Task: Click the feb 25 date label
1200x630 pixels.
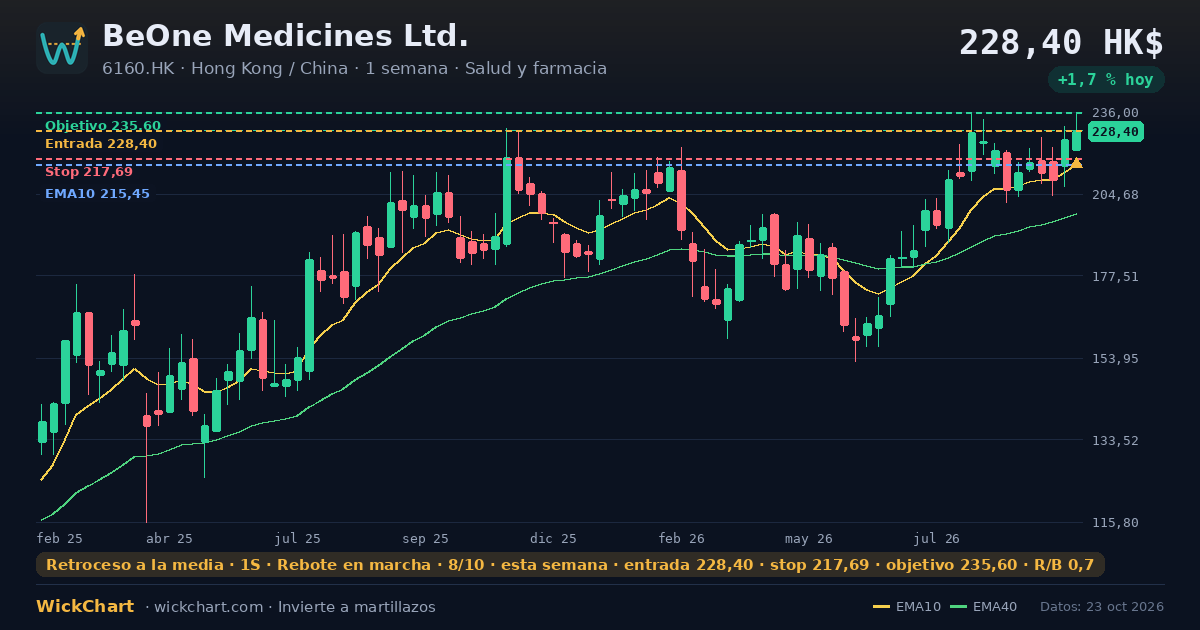Action: [60, 538]
